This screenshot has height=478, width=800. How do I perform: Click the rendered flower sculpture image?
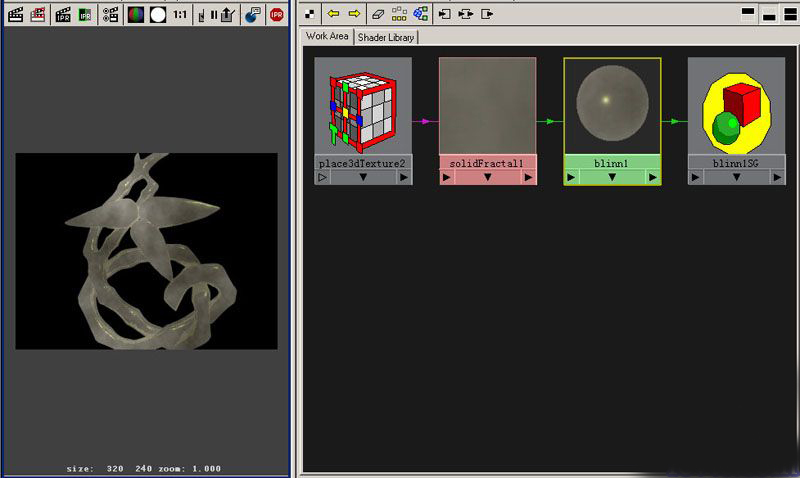146,251
